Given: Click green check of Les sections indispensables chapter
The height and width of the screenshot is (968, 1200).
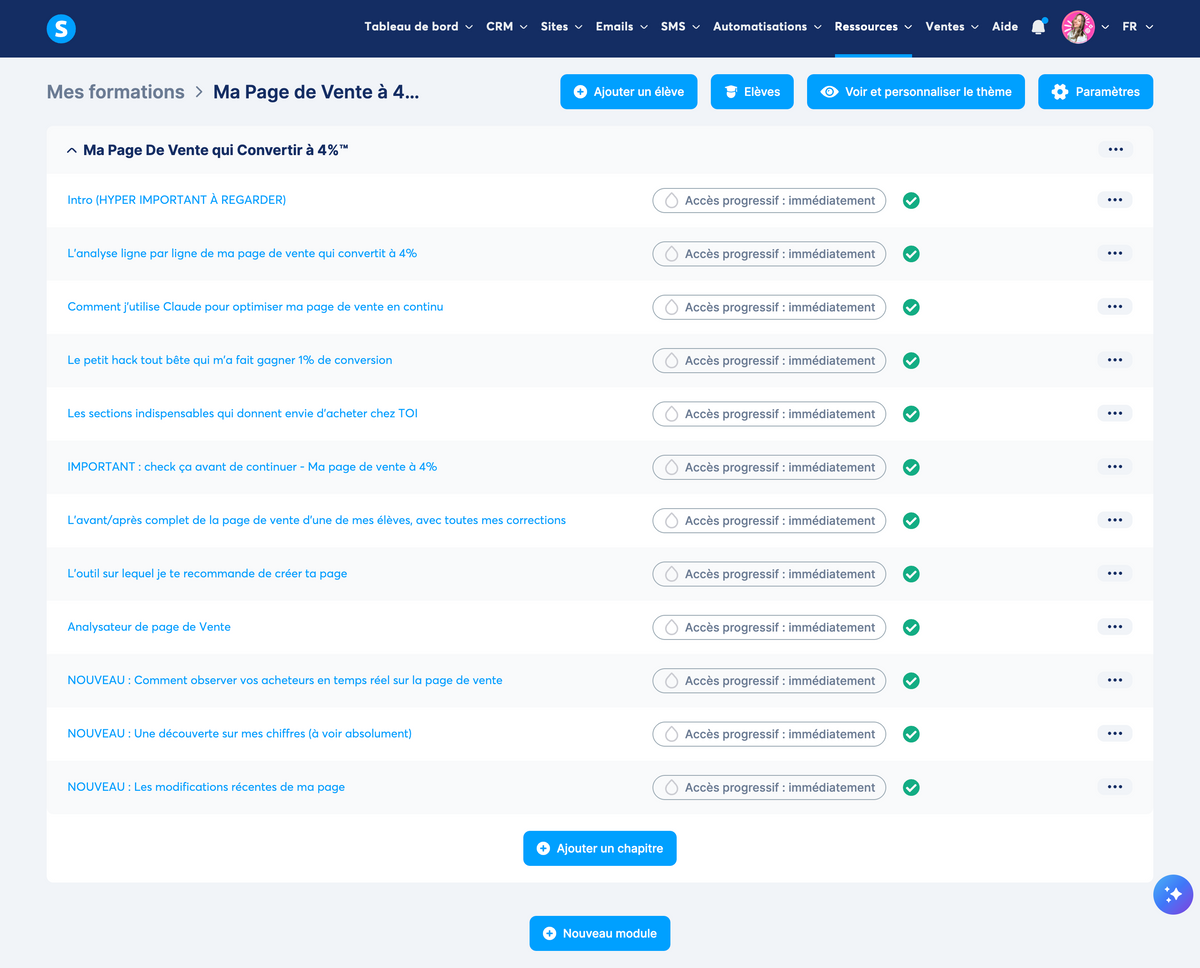Looking at the screenshot, I should click(911, 414).
